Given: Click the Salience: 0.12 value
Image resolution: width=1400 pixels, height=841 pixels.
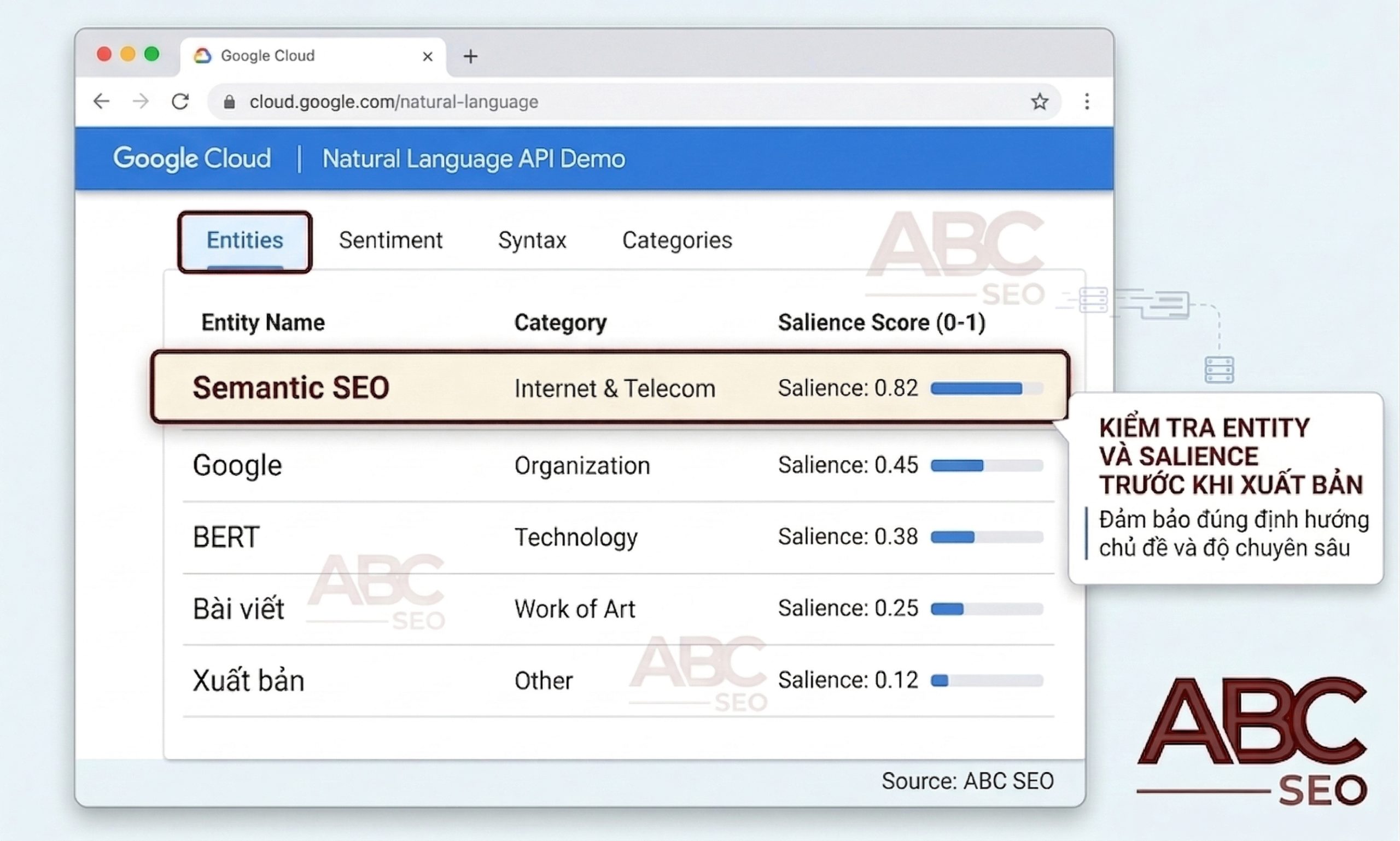Looking at the screenshot, I should point(848,680).
